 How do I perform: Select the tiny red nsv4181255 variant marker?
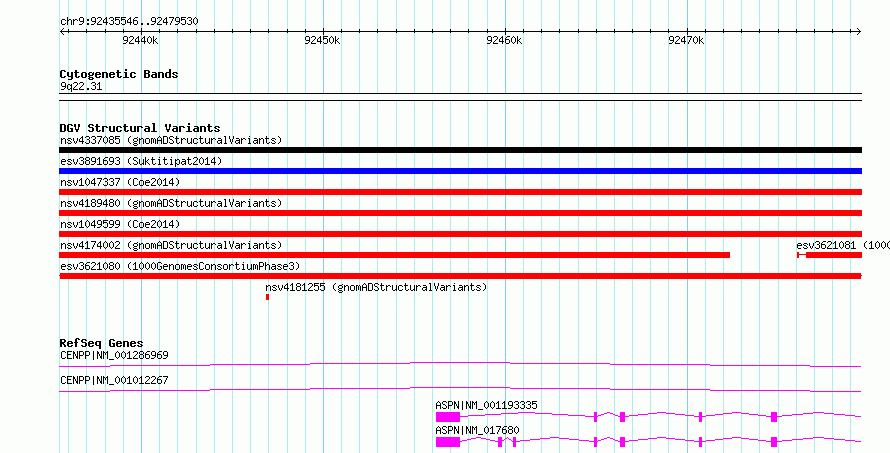coord(267,297)
